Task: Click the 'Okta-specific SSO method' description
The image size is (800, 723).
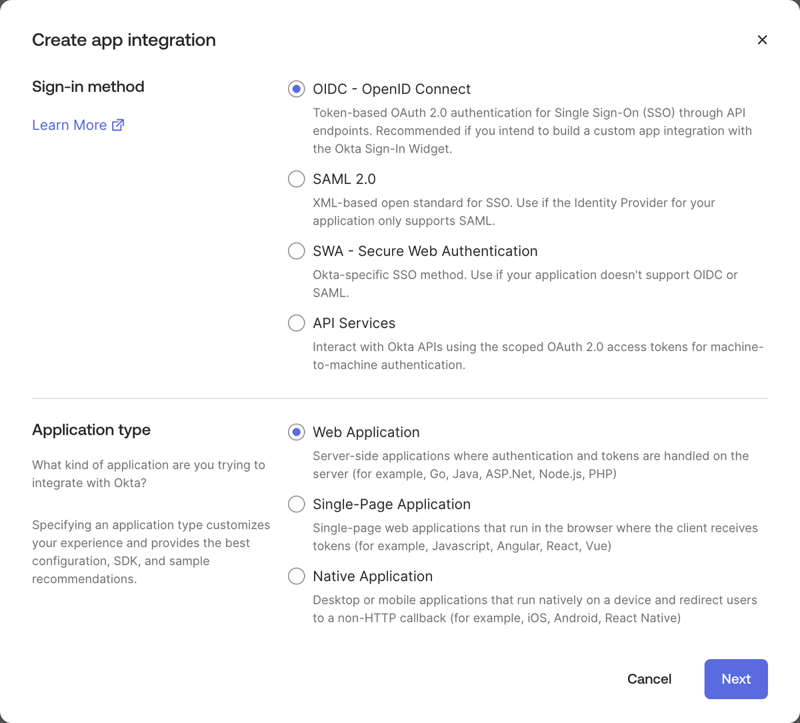Action: point(525,284)
